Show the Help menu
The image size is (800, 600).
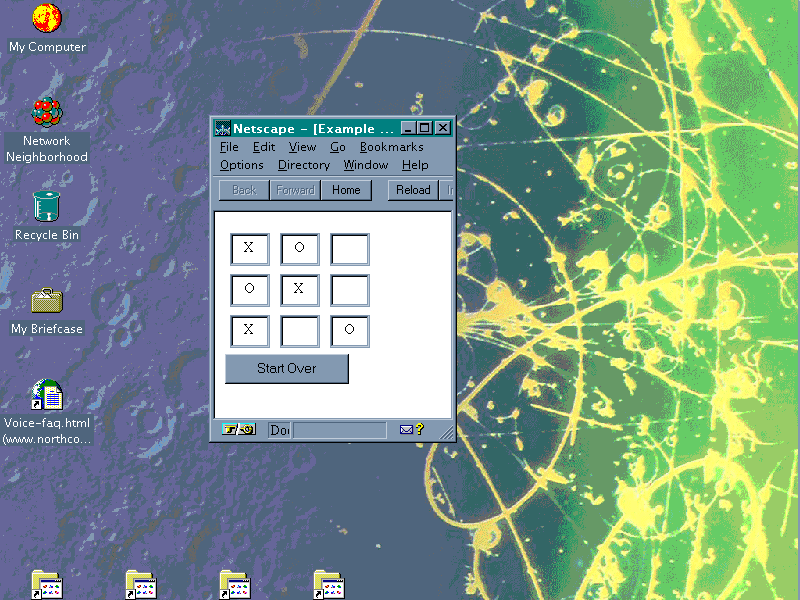point(415,165)
